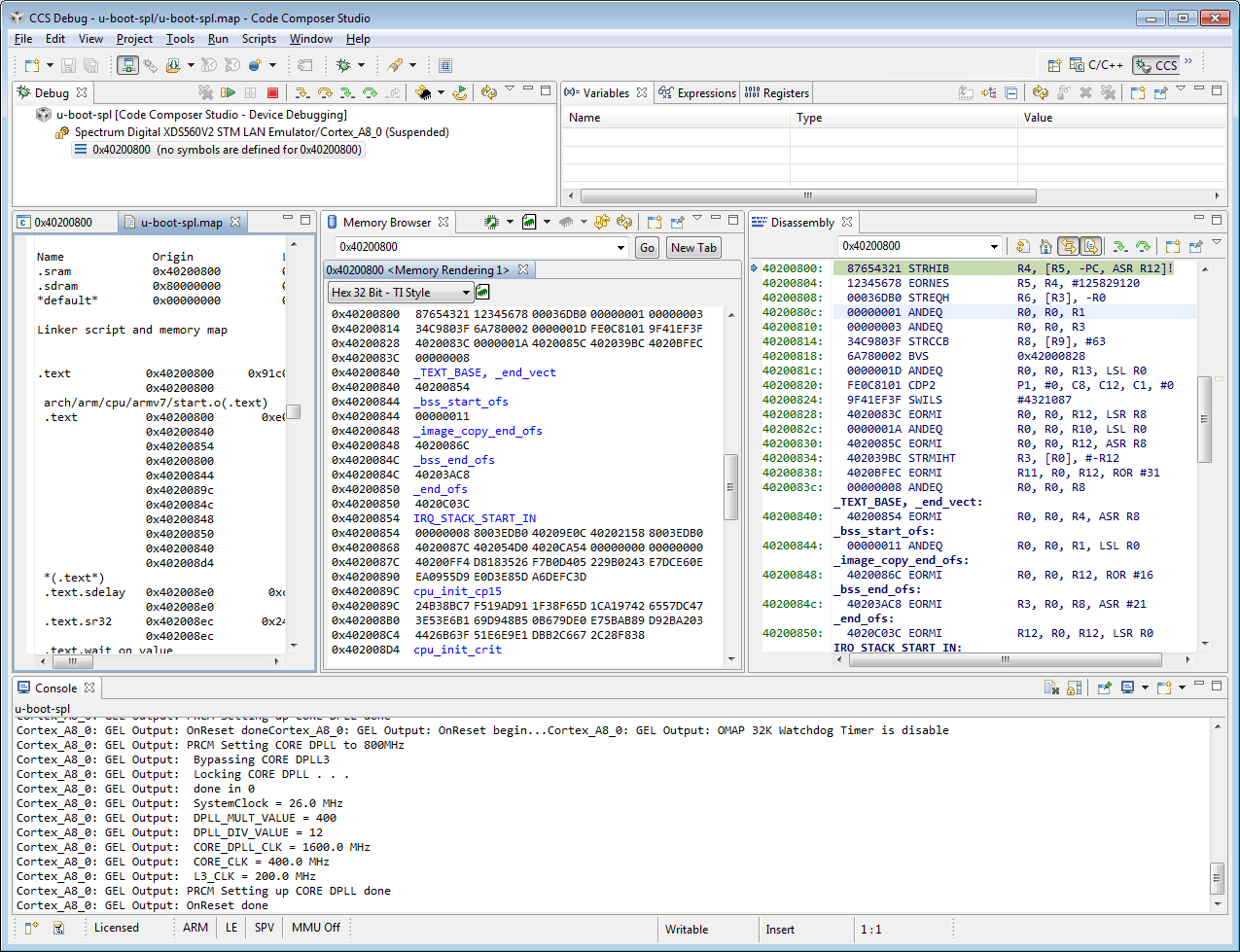This screenshot has height=952, width=1240.
Task: Click the CPU Reset icon in Debug view
Action: click(424, 92)
